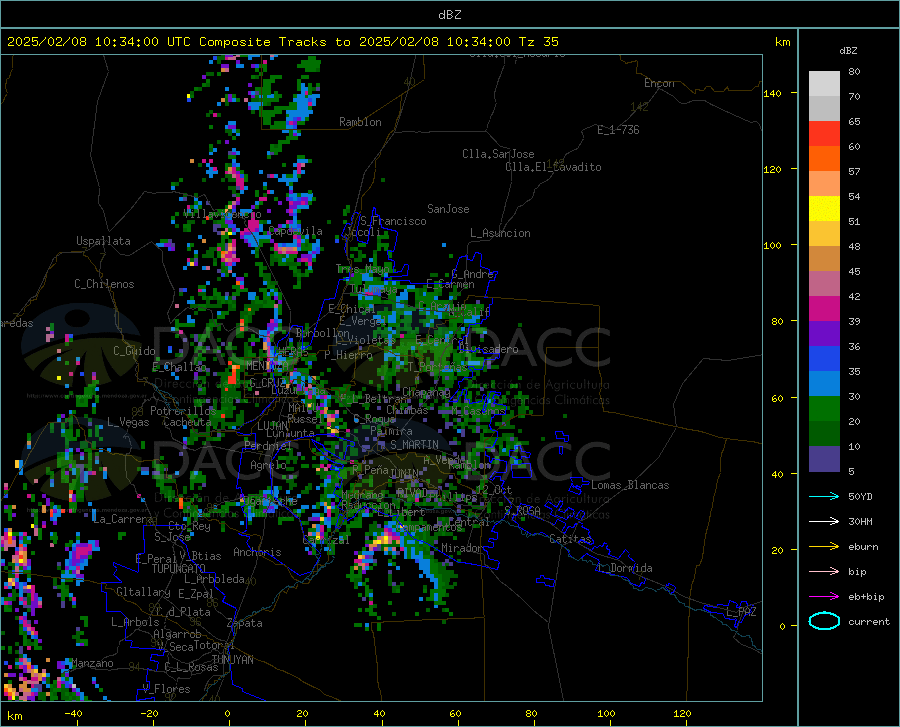Screen dimensions: 900x727
Task: Click the 'V_Flores' place label
Action: [x=166, y=689]
